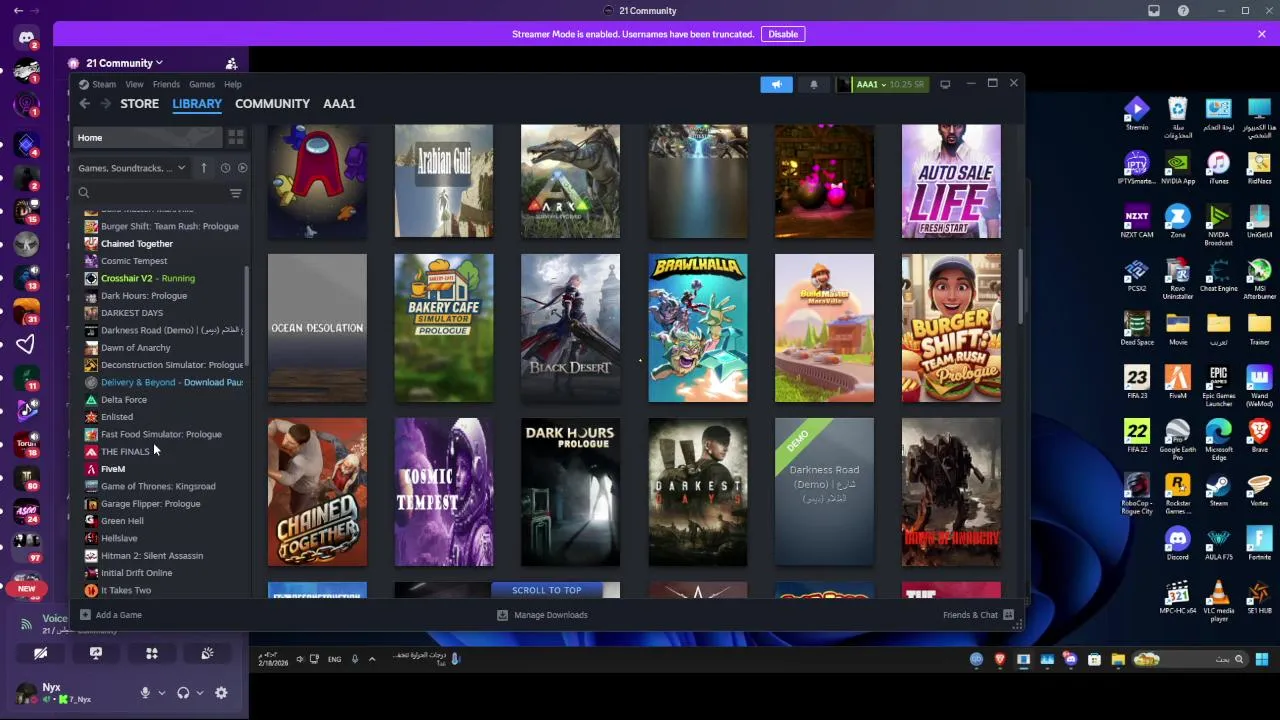1280x720 pixels.
Task: Invite members to 21 Community server
Action: [231, 63]
